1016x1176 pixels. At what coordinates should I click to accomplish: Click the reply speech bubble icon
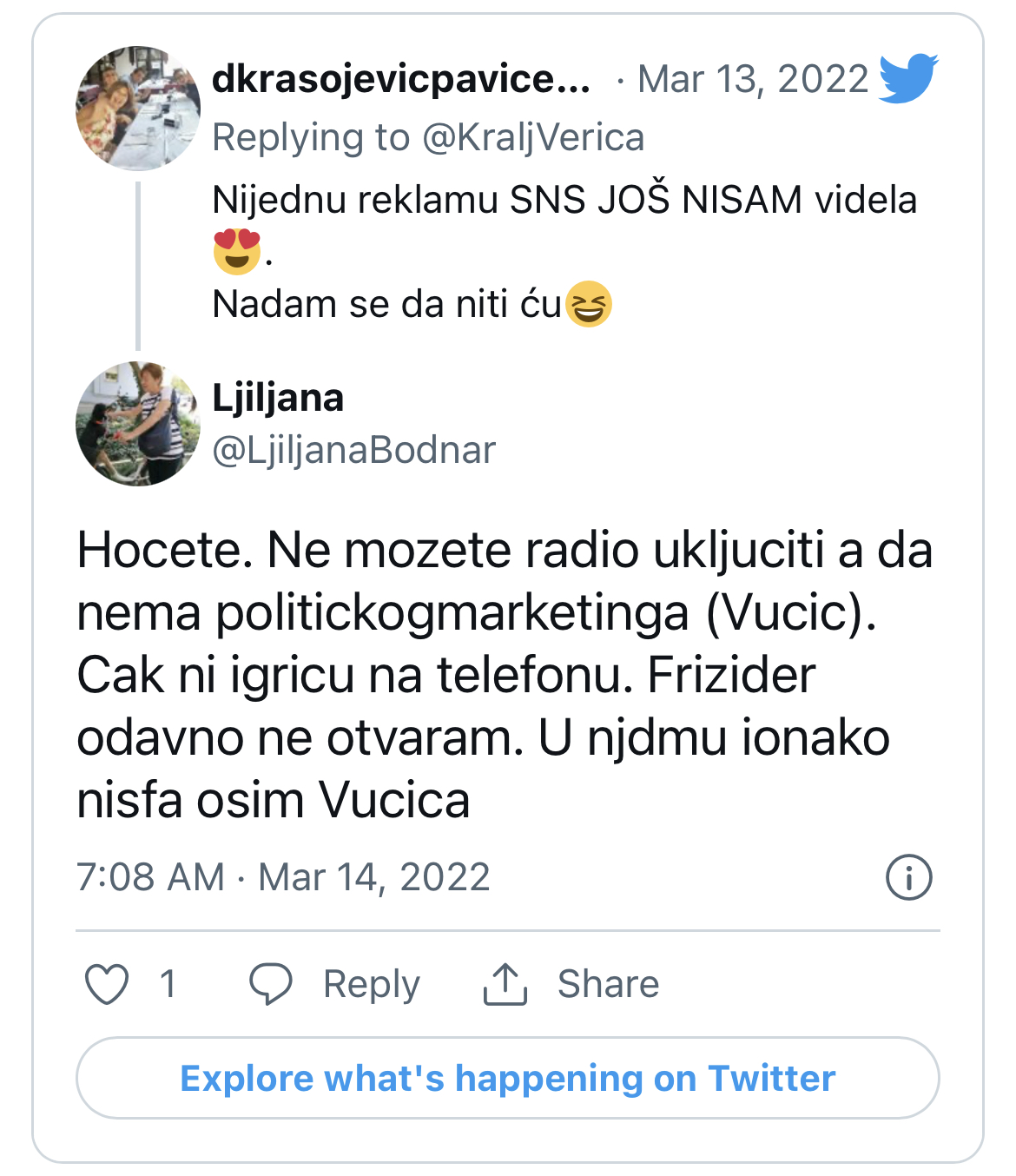pos(270,984)
